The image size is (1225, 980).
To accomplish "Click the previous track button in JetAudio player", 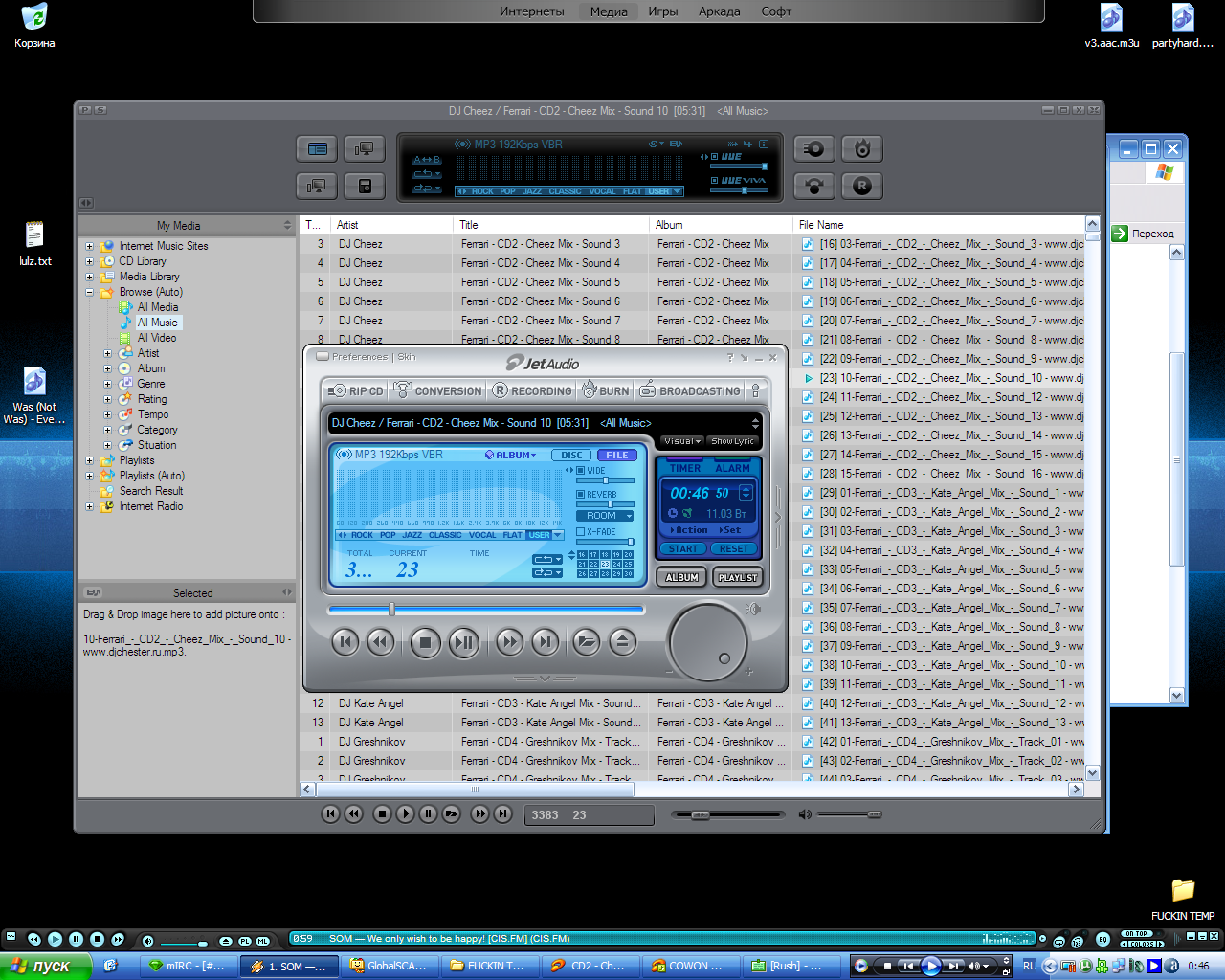I will (x=345, y=641).
